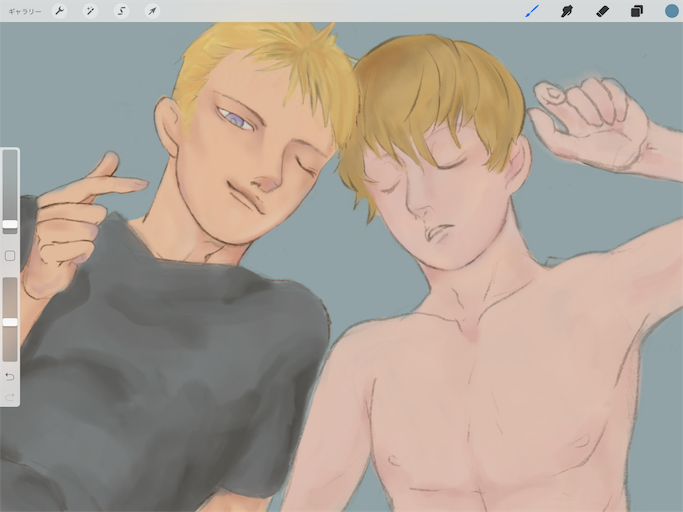Open the blue color picker circle
This screenshot has width=683, height=512.
[x=672, y=11]
